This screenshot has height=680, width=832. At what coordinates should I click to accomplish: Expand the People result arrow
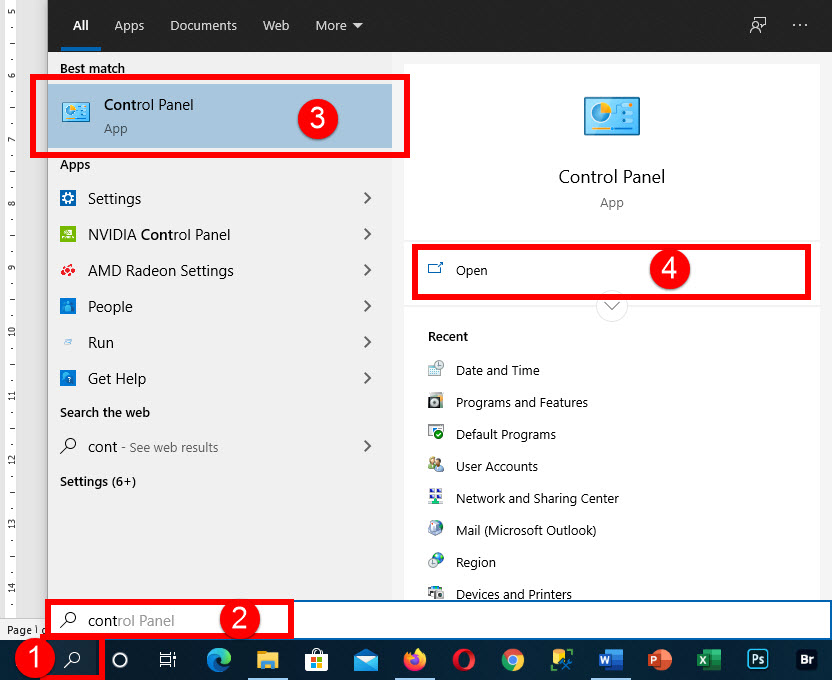click(367, 307)
